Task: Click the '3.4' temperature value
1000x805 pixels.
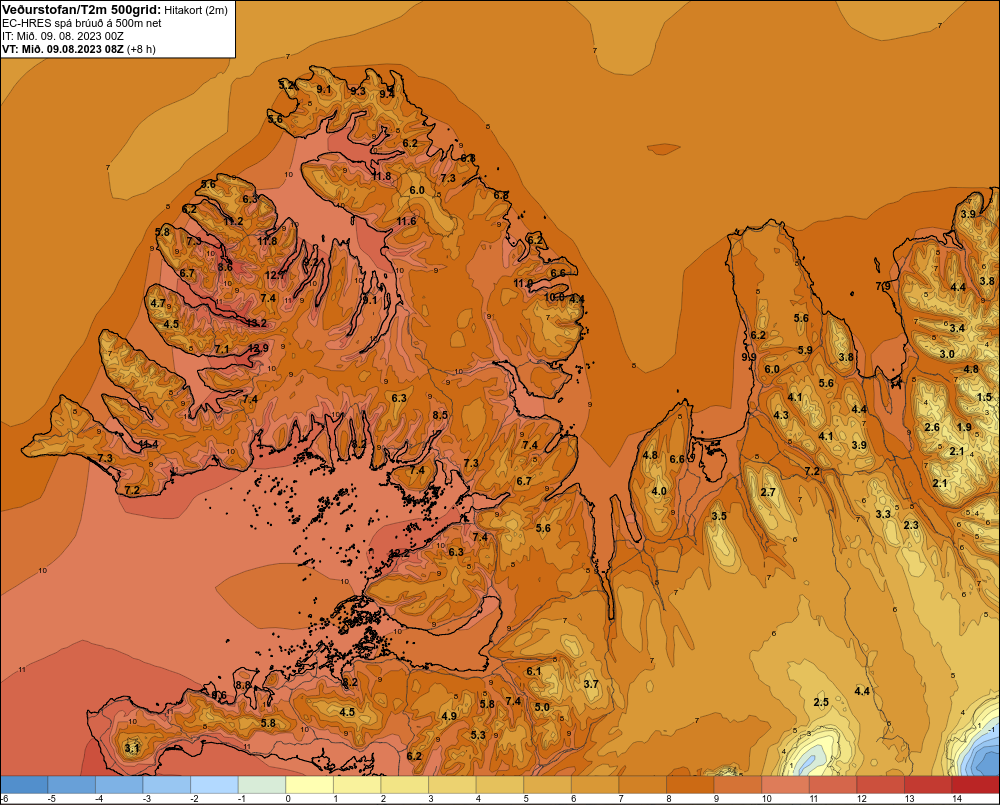Action: click(957, 329)
